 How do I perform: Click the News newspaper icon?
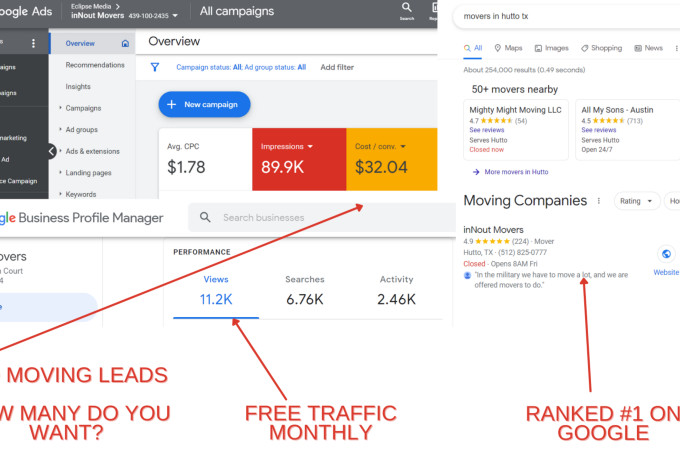pyautogui.click(x=638, y=48)
